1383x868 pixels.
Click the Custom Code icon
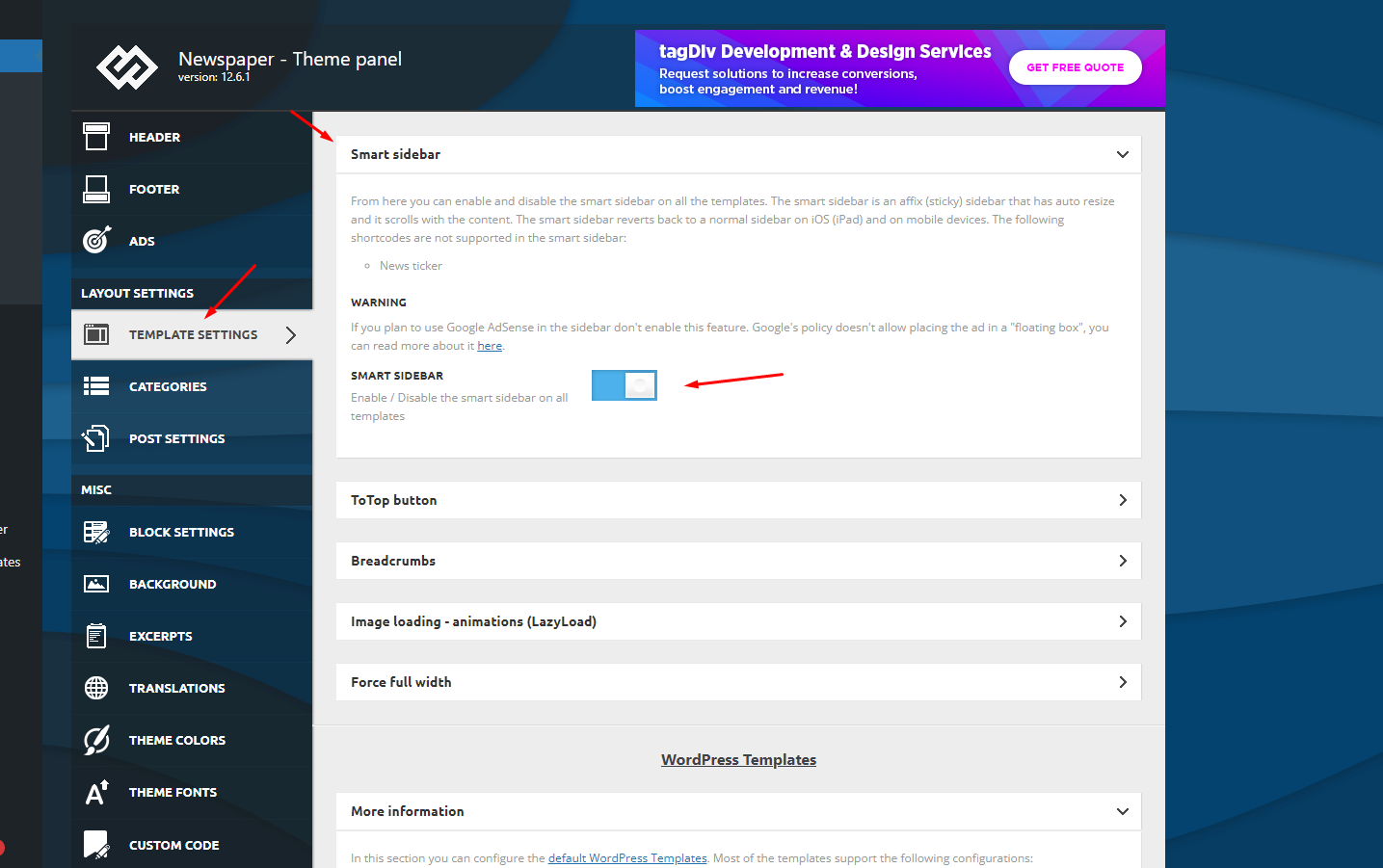96,845
